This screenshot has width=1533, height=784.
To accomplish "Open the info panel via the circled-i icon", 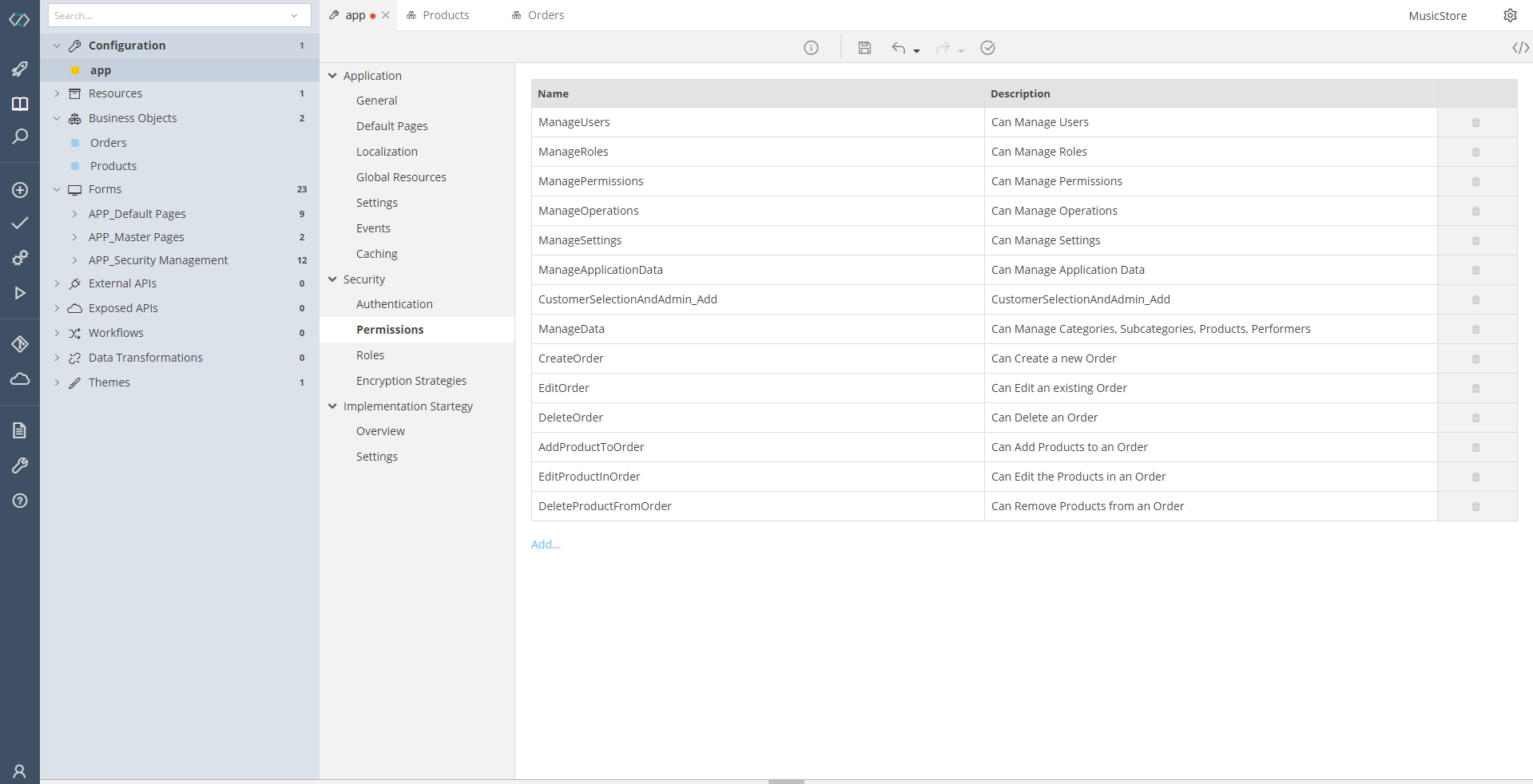I will (811, 48).
